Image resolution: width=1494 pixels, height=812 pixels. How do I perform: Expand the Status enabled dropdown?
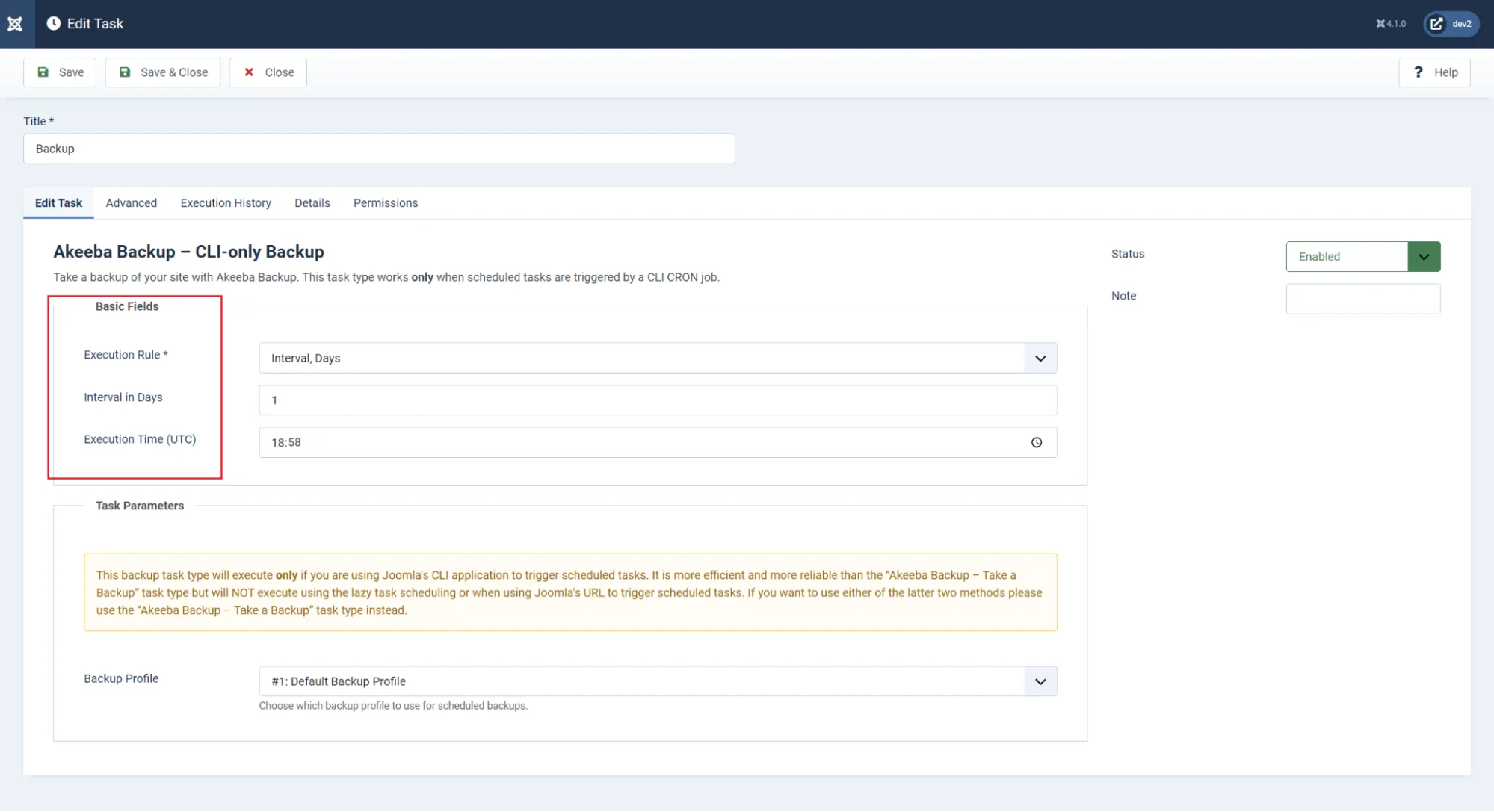click(x=1424, y=256)
